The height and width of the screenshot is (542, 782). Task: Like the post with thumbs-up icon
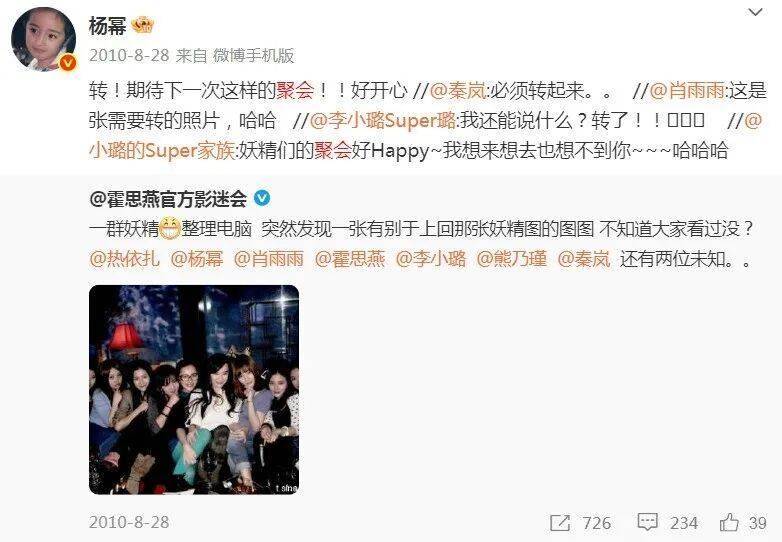pos(729,523)
